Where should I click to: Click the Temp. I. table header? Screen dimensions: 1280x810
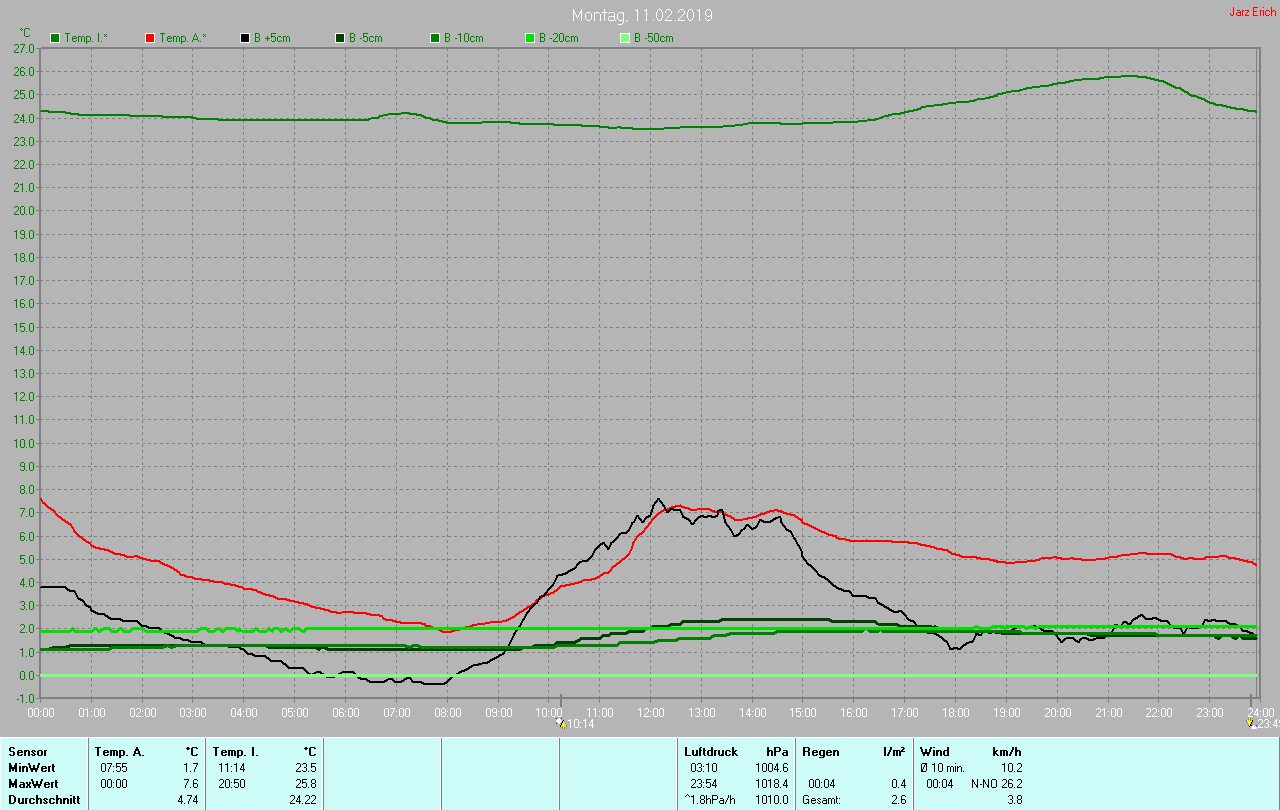pos(235,752)
